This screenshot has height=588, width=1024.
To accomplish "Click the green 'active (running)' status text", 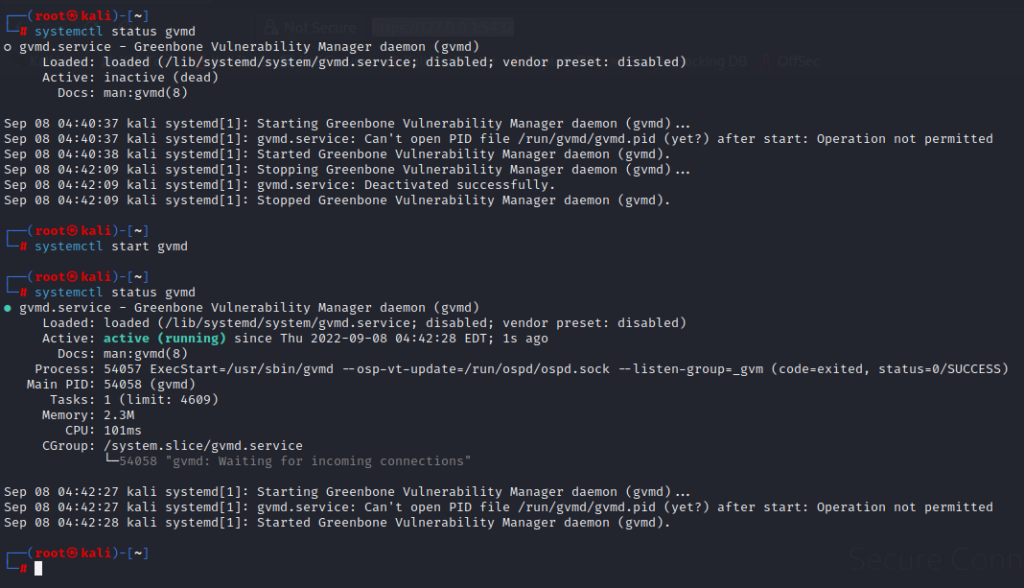I will [165, 338].
